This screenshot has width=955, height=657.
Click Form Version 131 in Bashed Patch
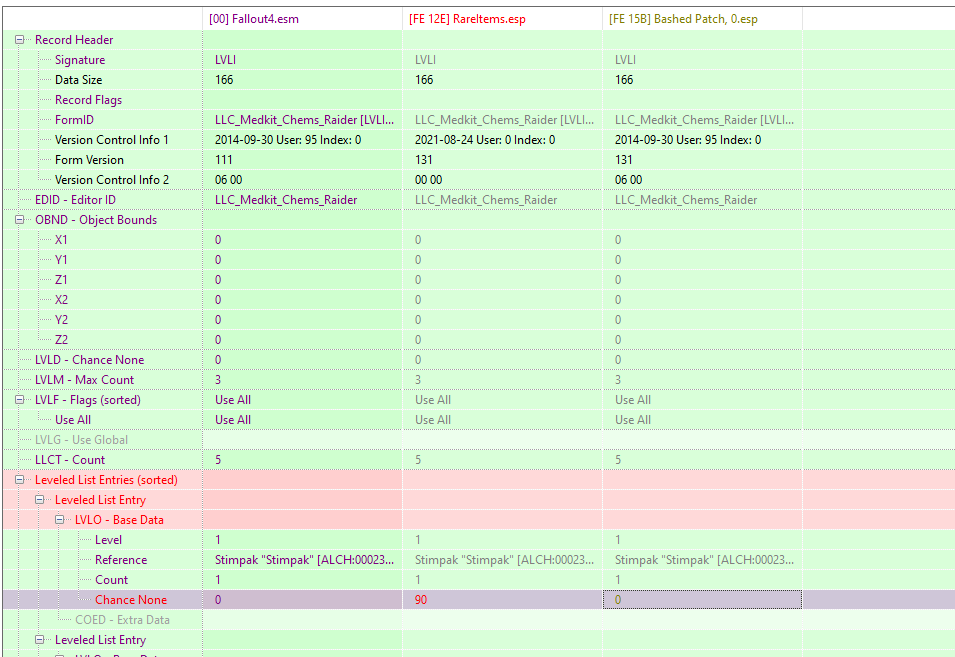pos(624,160)
